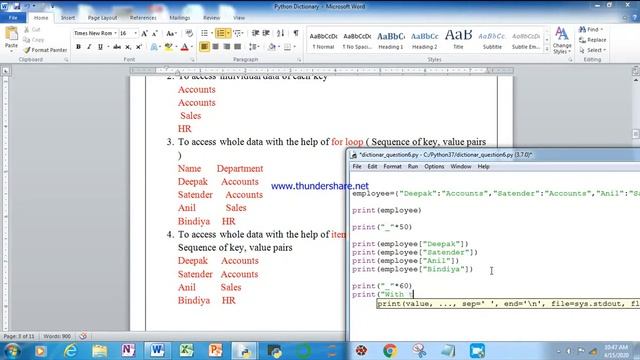Toggle Justify alignment
The width and height of the screenshot is (640, 360).
(238, 47)
